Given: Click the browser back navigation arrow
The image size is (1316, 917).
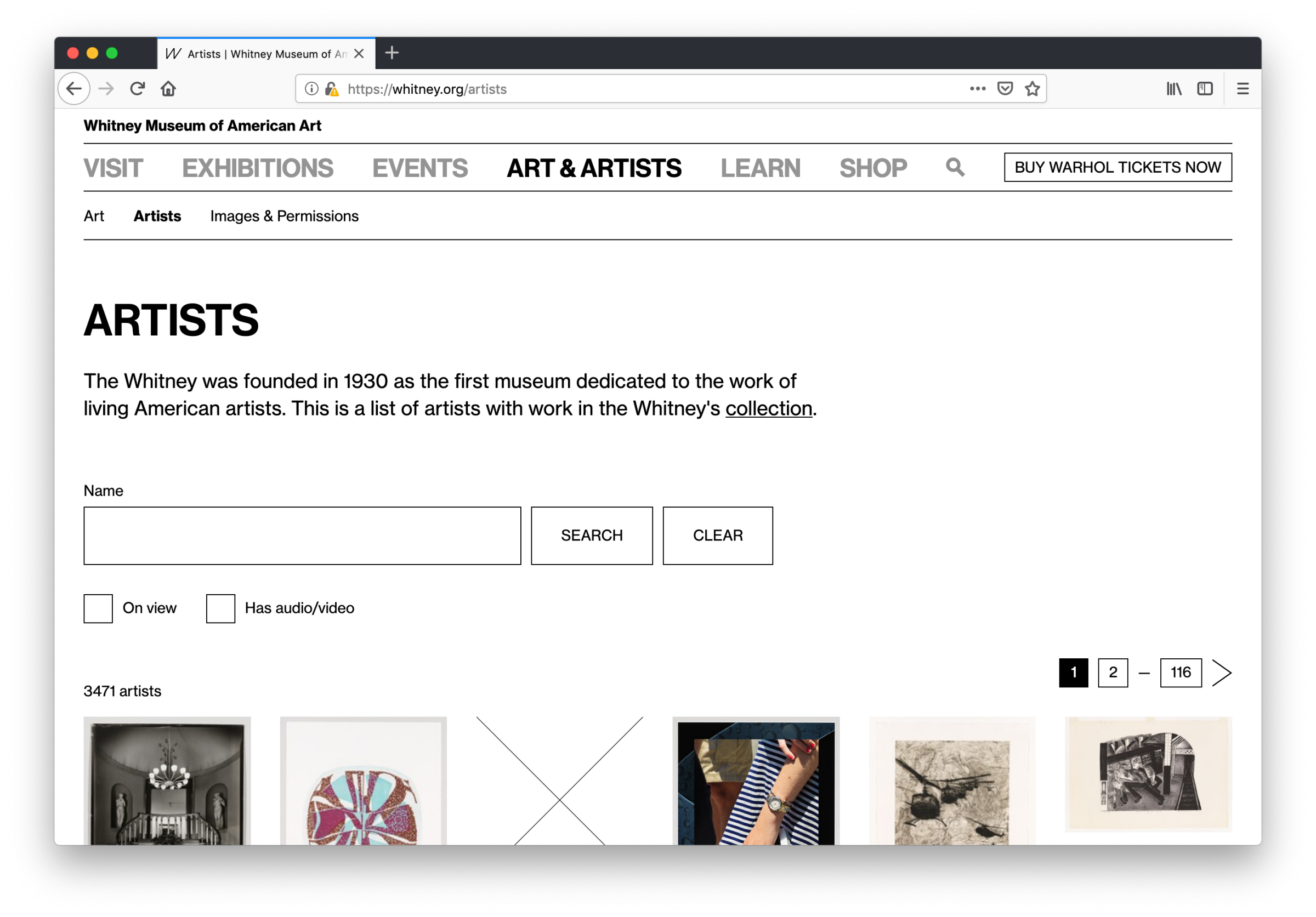Looking at the screenshot, I should click(x=74, y=89).
